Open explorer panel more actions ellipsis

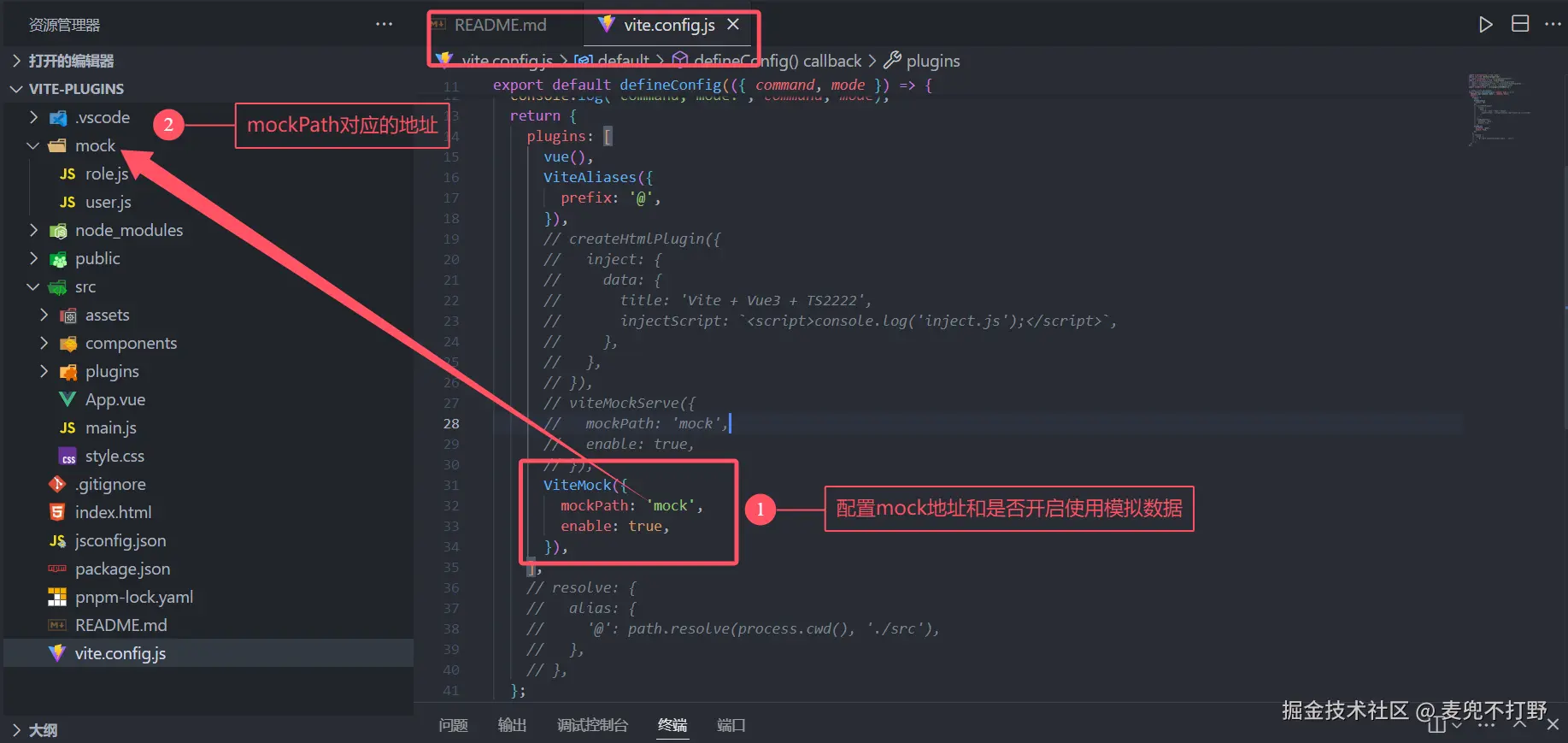[x=385, y=24]
